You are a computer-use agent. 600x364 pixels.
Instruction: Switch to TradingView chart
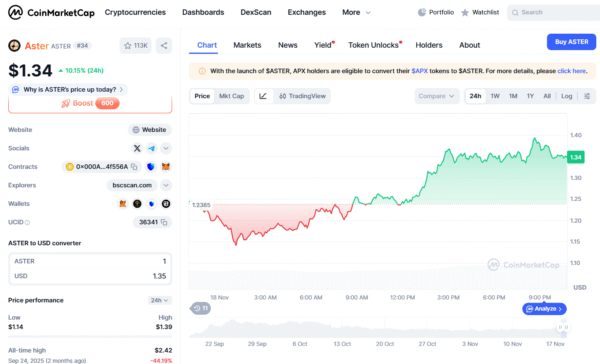point(302,96)
